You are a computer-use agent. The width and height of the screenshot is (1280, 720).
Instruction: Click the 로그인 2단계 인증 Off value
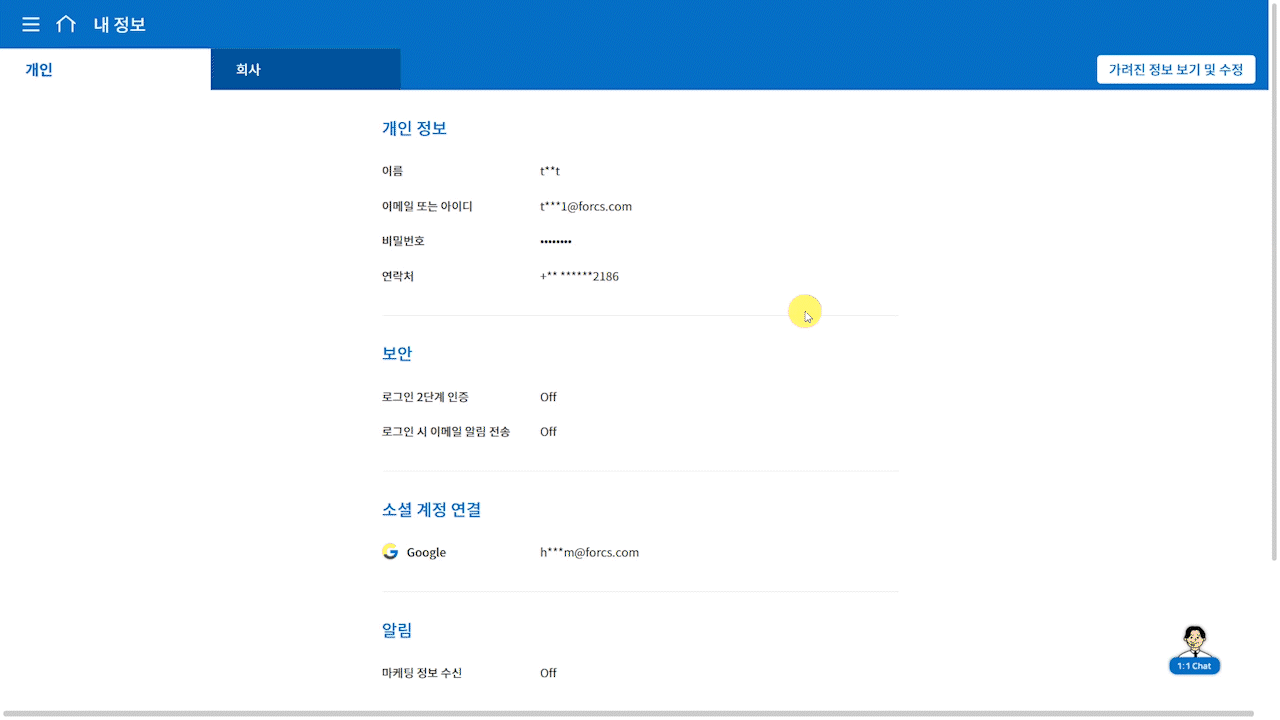(548, 397)
